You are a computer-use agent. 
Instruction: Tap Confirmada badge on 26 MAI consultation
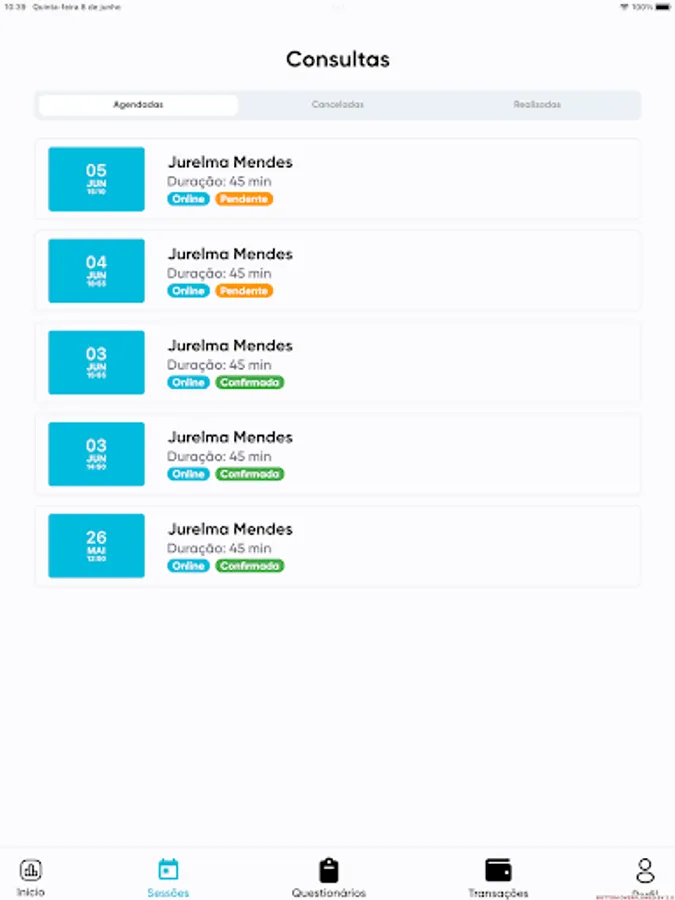(250, 566)
